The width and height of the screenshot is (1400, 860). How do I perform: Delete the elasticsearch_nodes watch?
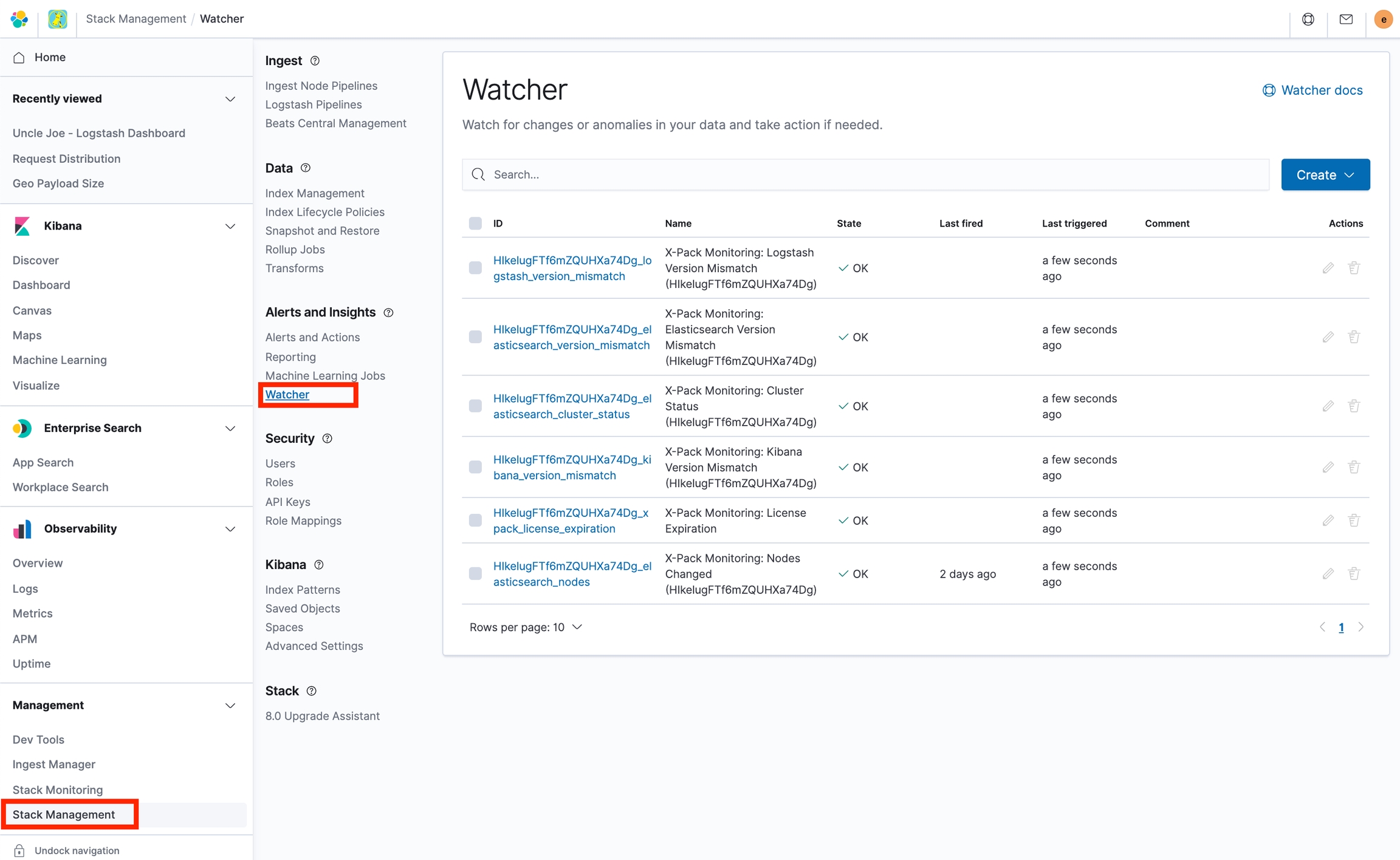tap(1354, 574)
